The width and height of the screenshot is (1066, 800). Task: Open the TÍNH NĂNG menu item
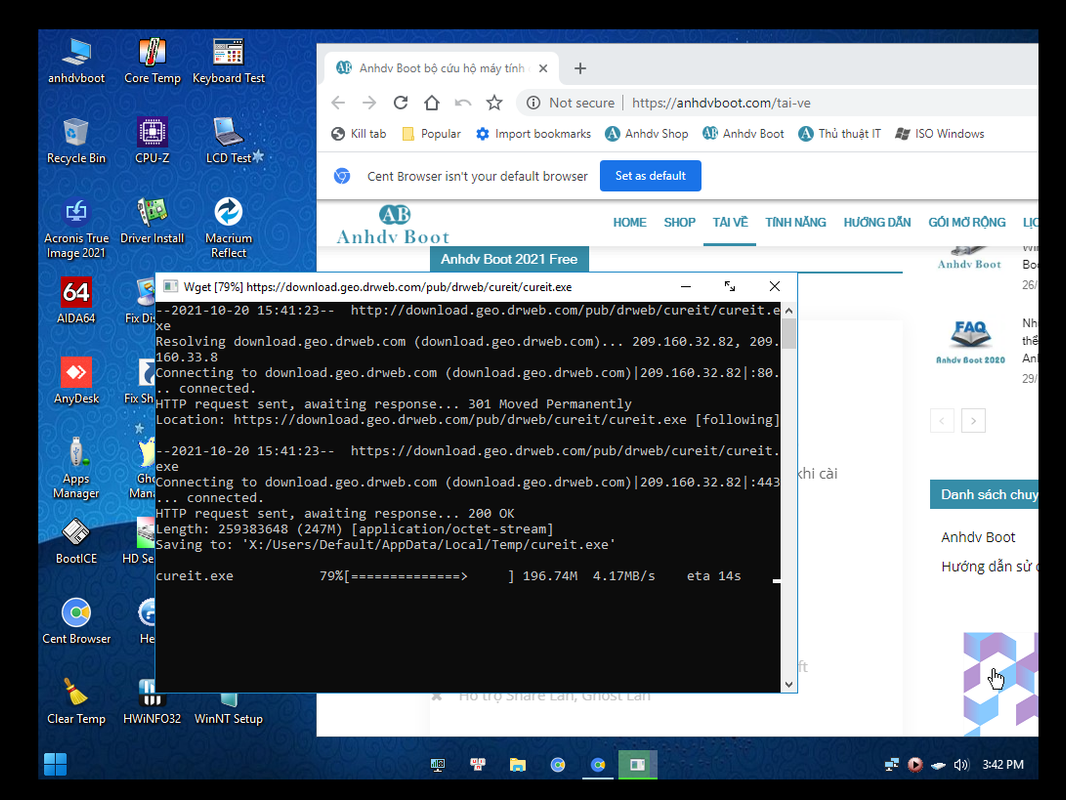pos(795,222)
